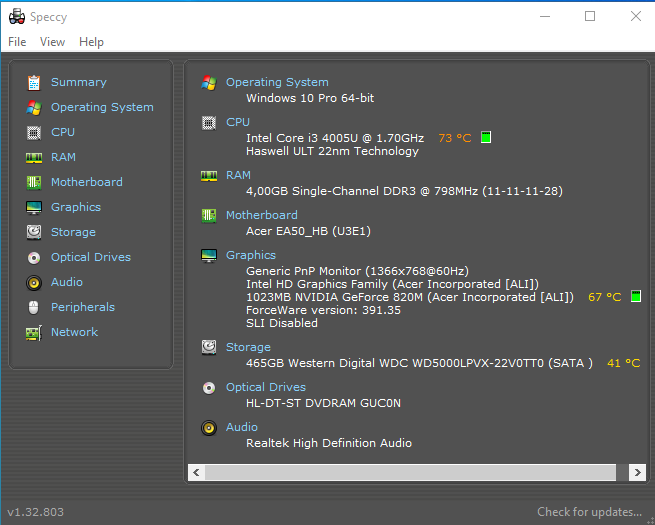
Task: Select Network in the sidebar
Action: (74, 332)
